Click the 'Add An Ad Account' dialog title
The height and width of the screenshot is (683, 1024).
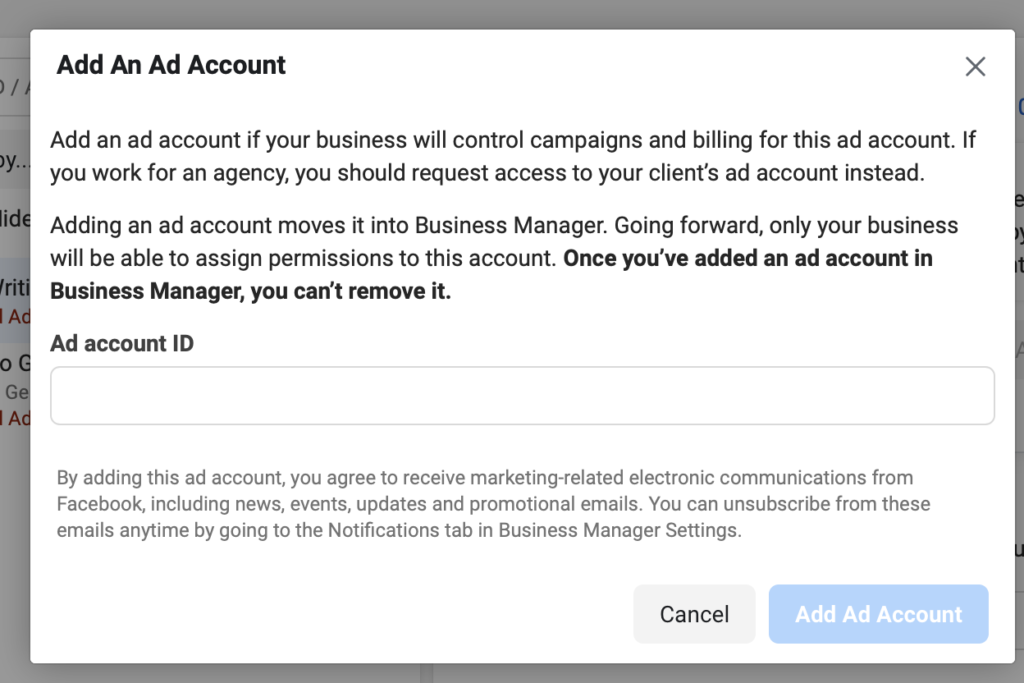pos(171,66)
